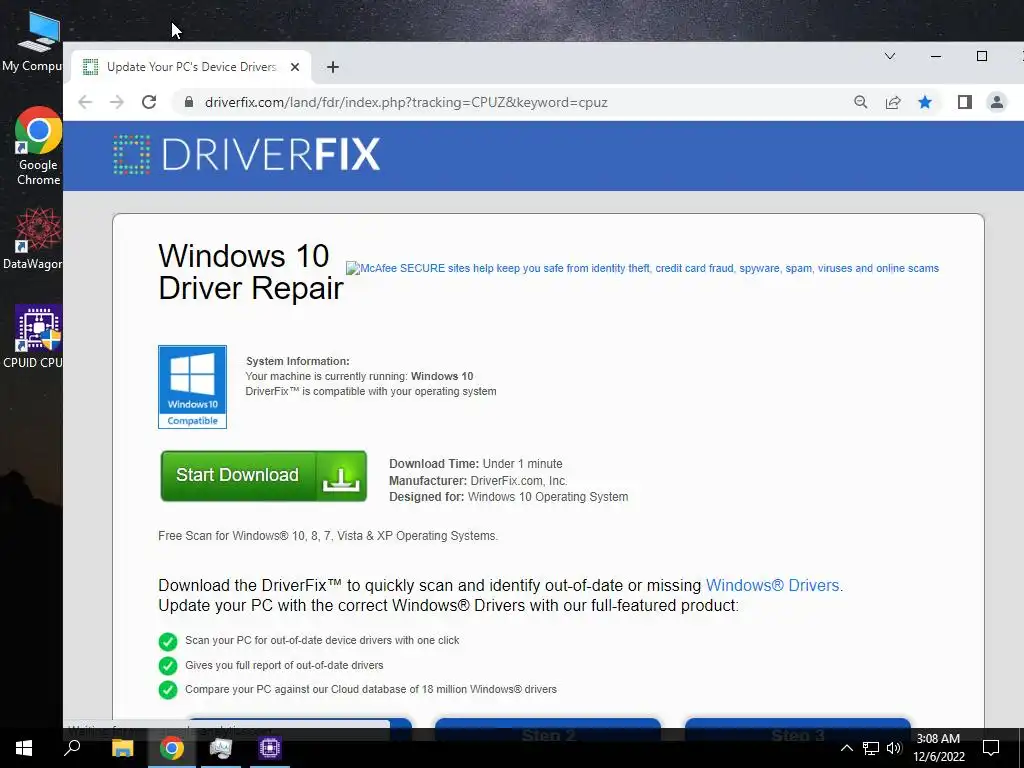1024x768 pixels.
Task: Click the Scan your PC checkmark icon
Action: tap(168, 641)
